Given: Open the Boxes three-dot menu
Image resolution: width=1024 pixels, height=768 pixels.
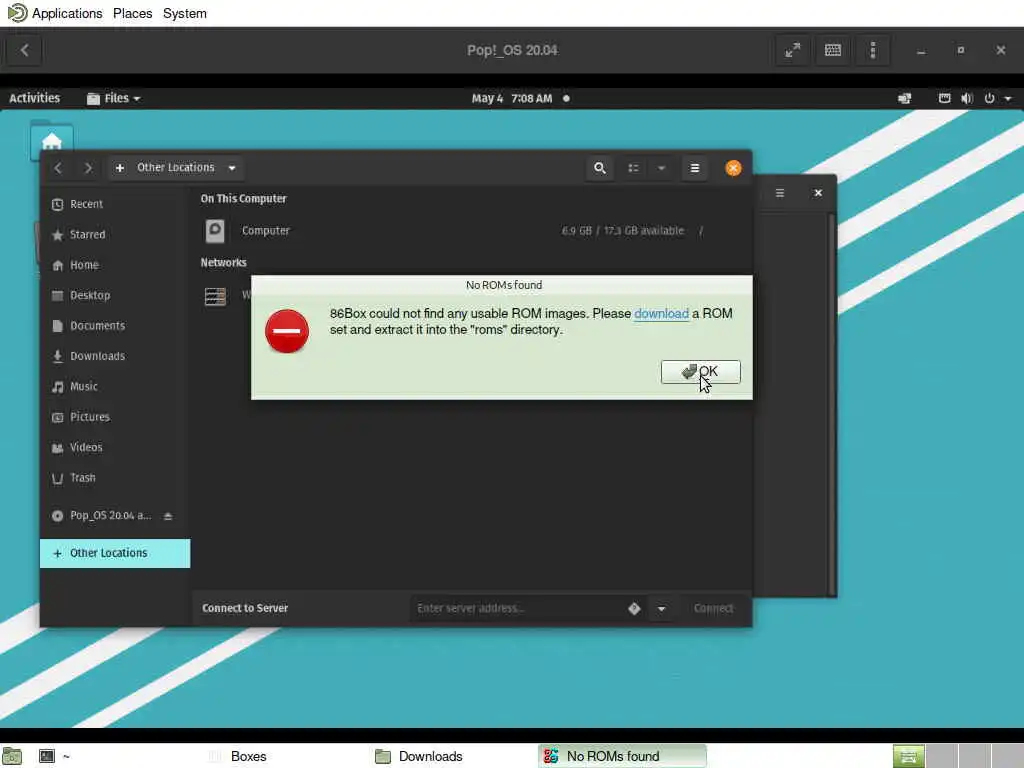Looking at the screenshot, I should tap(872, 50).
